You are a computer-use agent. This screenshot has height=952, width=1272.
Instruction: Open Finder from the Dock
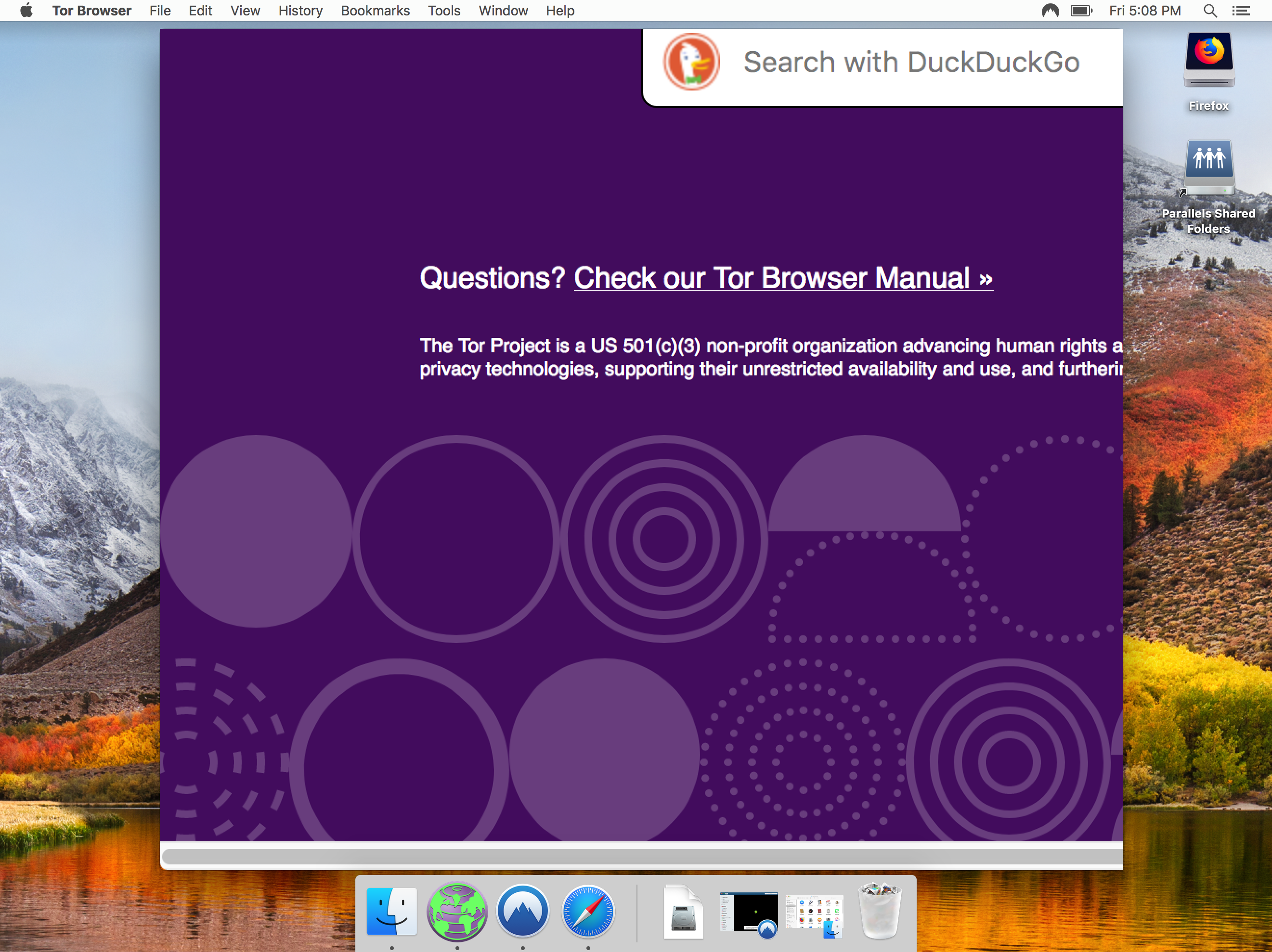(x=391, y=911)
